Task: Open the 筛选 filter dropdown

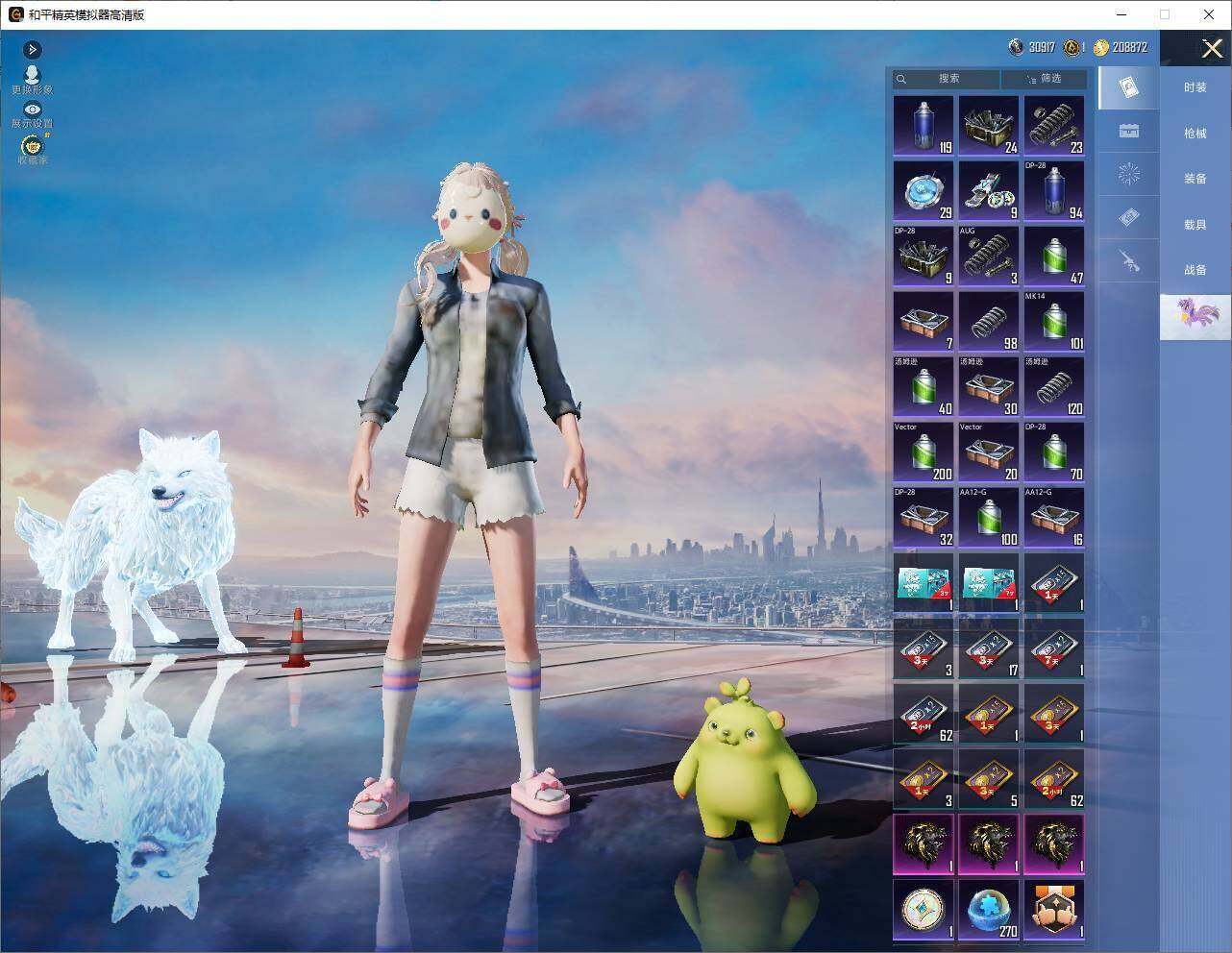Action: (x=1044, y=79)
